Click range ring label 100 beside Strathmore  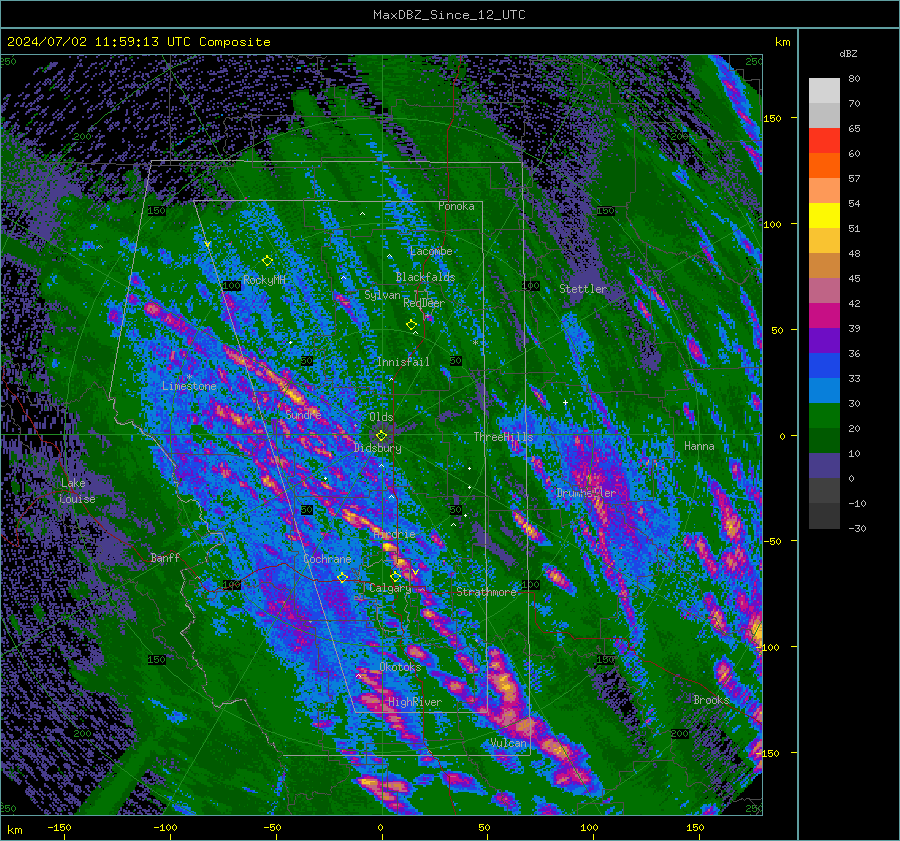pos(530,585)
